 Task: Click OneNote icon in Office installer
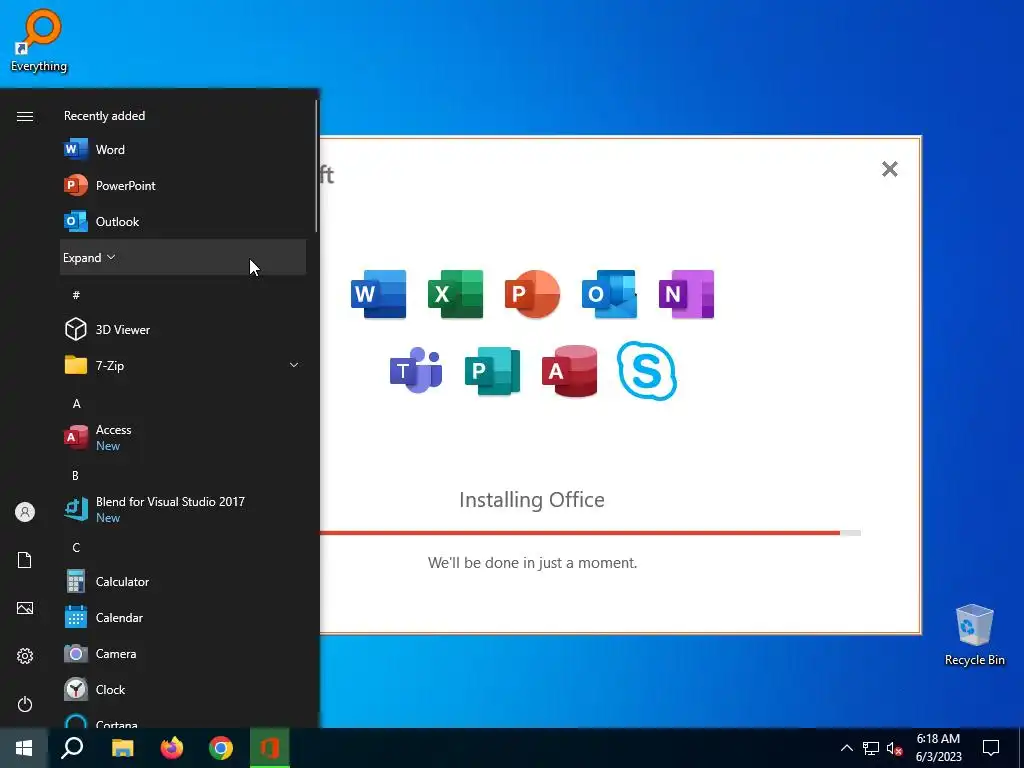[x=686, y=294]
